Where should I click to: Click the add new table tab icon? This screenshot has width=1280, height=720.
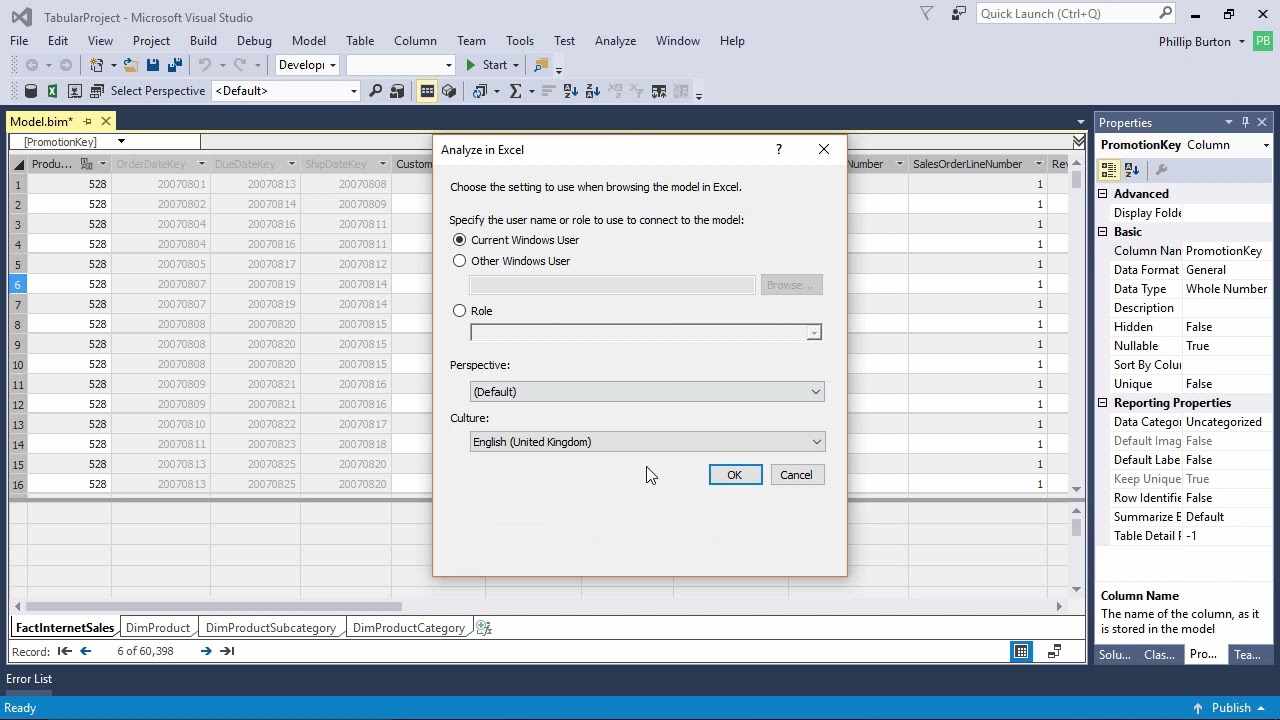(x=484, y=628)
